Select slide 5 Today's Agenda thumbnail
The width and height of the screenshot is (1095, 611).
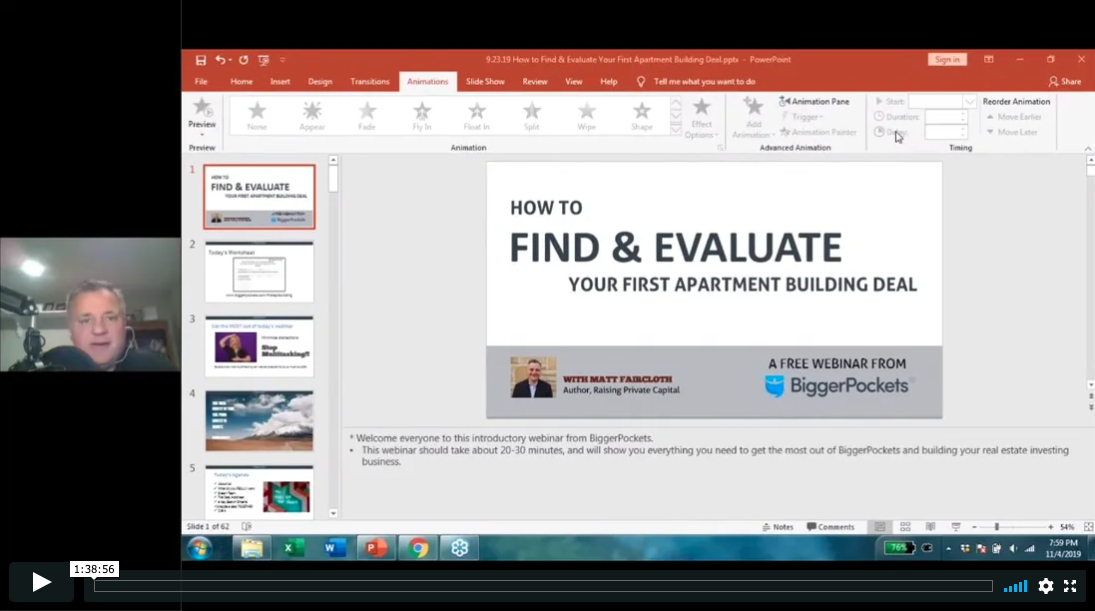259,492
